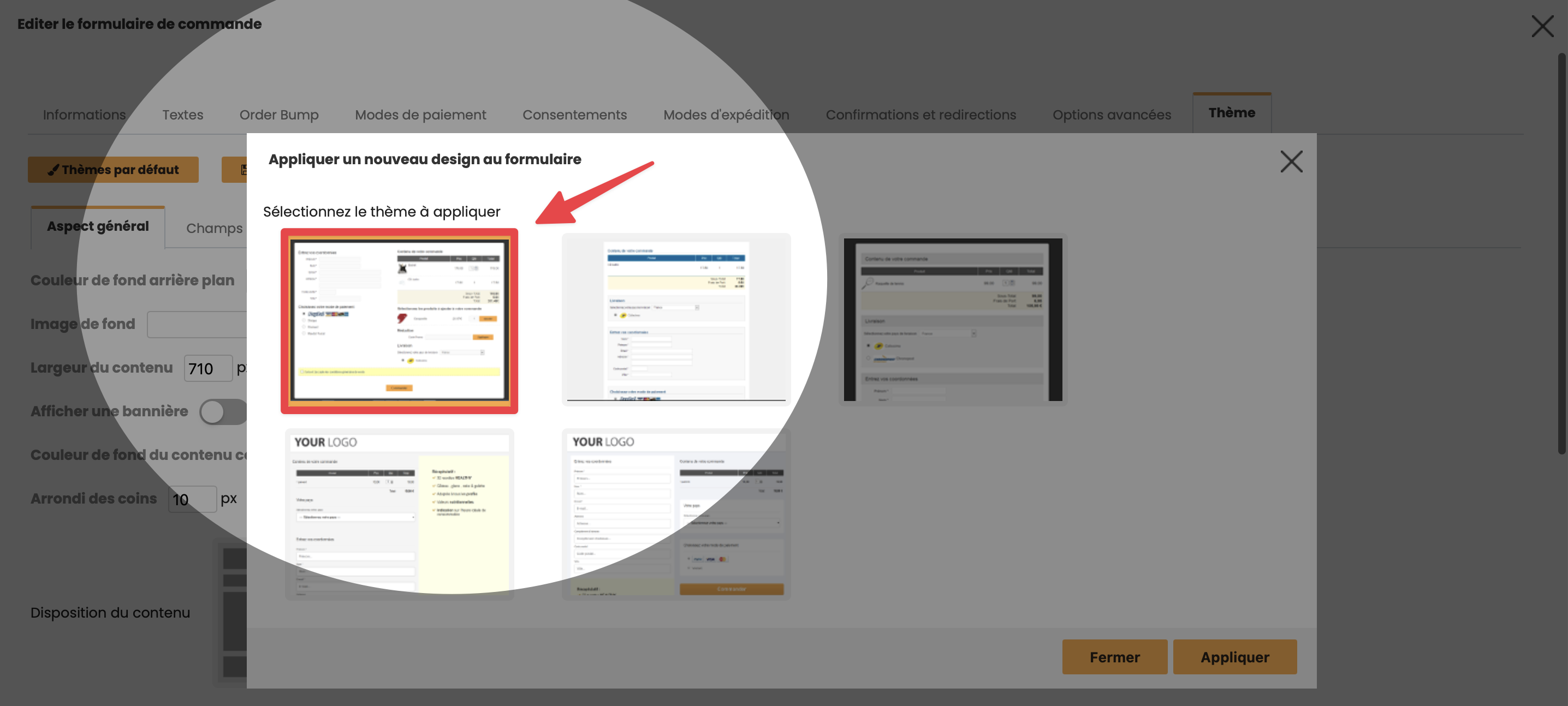Open the Options avancées tab
Viewport: 1568px width, 706px height.
coord(1112,115)
